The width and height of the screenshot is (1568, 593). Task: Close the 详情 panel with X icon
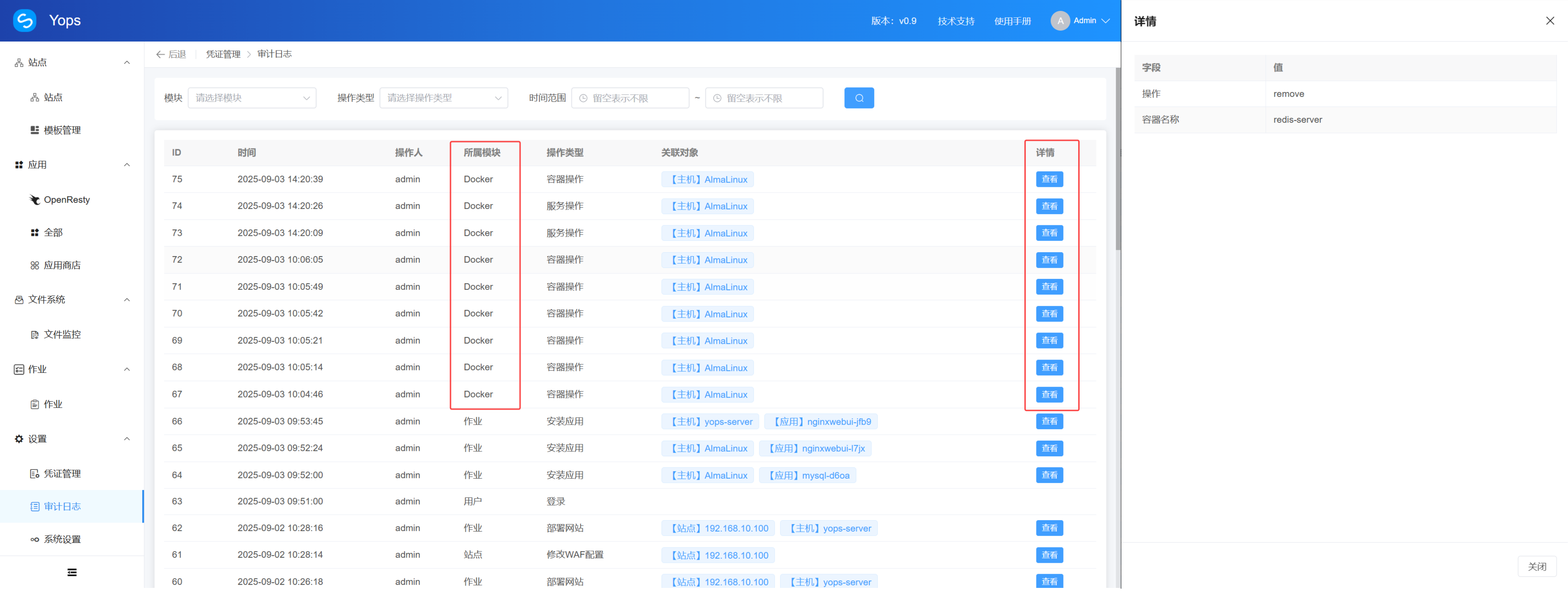(x=1550, y=21)
